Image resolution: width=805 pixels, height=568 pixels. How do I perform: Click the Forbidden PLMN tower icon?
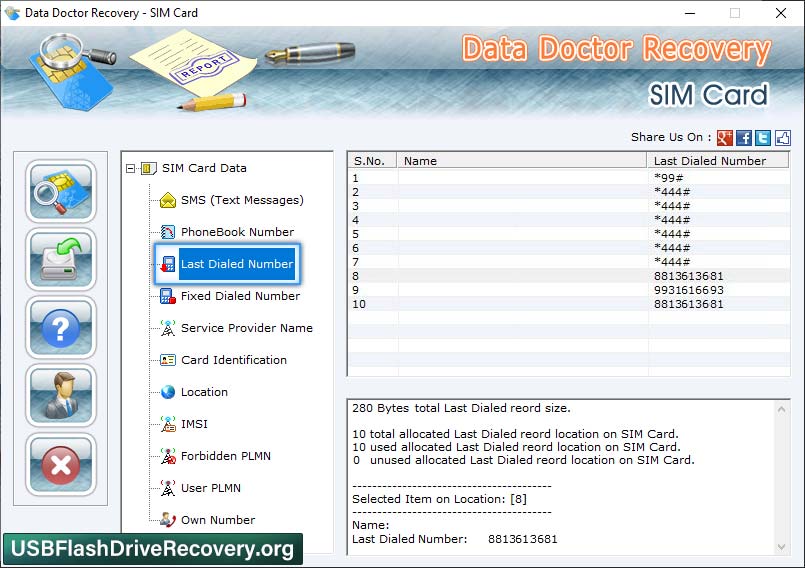click(168, 456)
